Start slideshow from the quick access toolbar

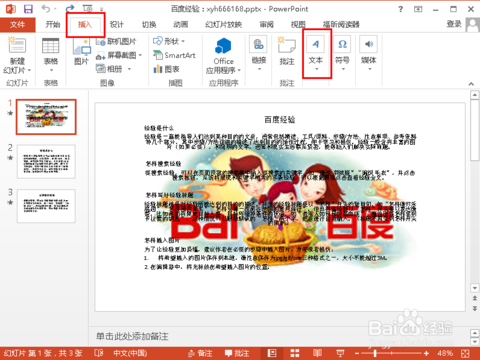[x=88, y=9]
